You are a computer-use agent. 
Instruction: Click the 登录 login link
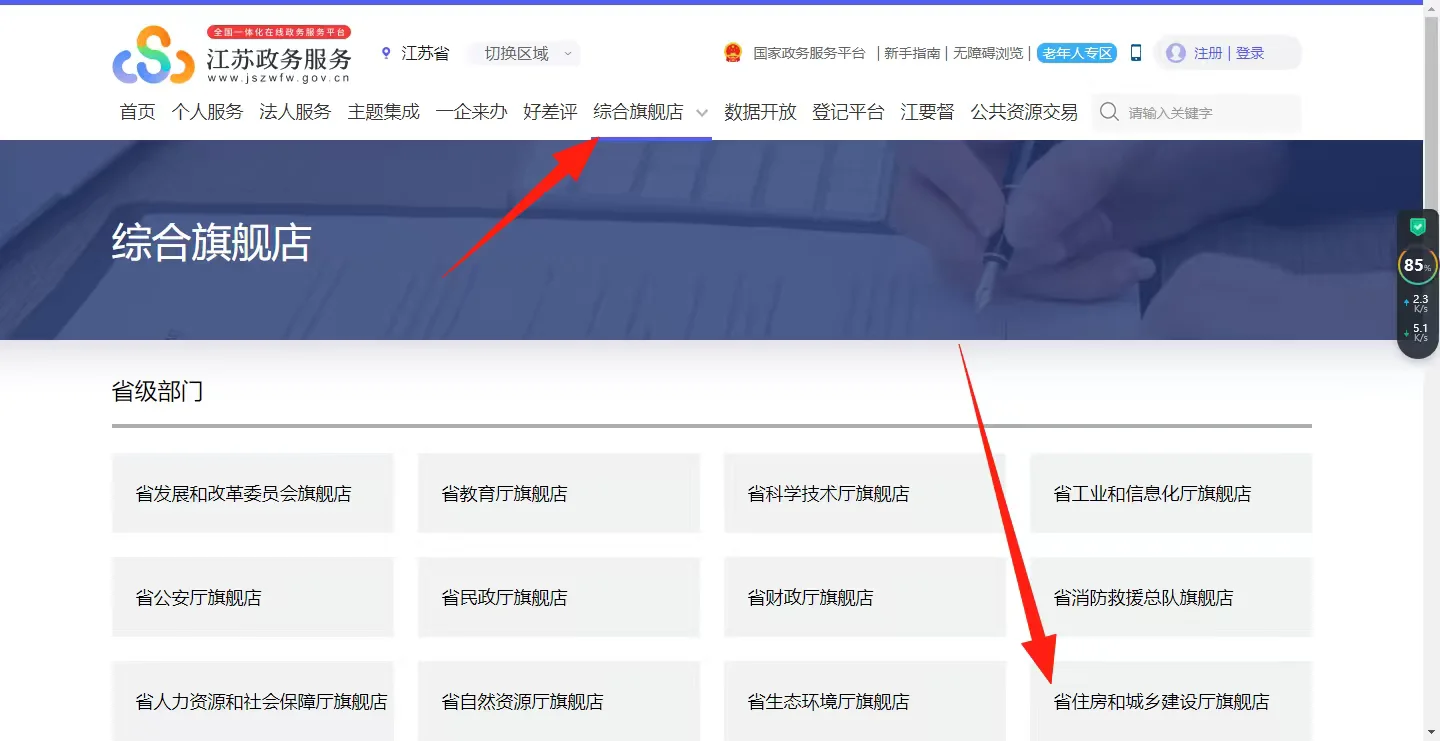(1253, 53)
